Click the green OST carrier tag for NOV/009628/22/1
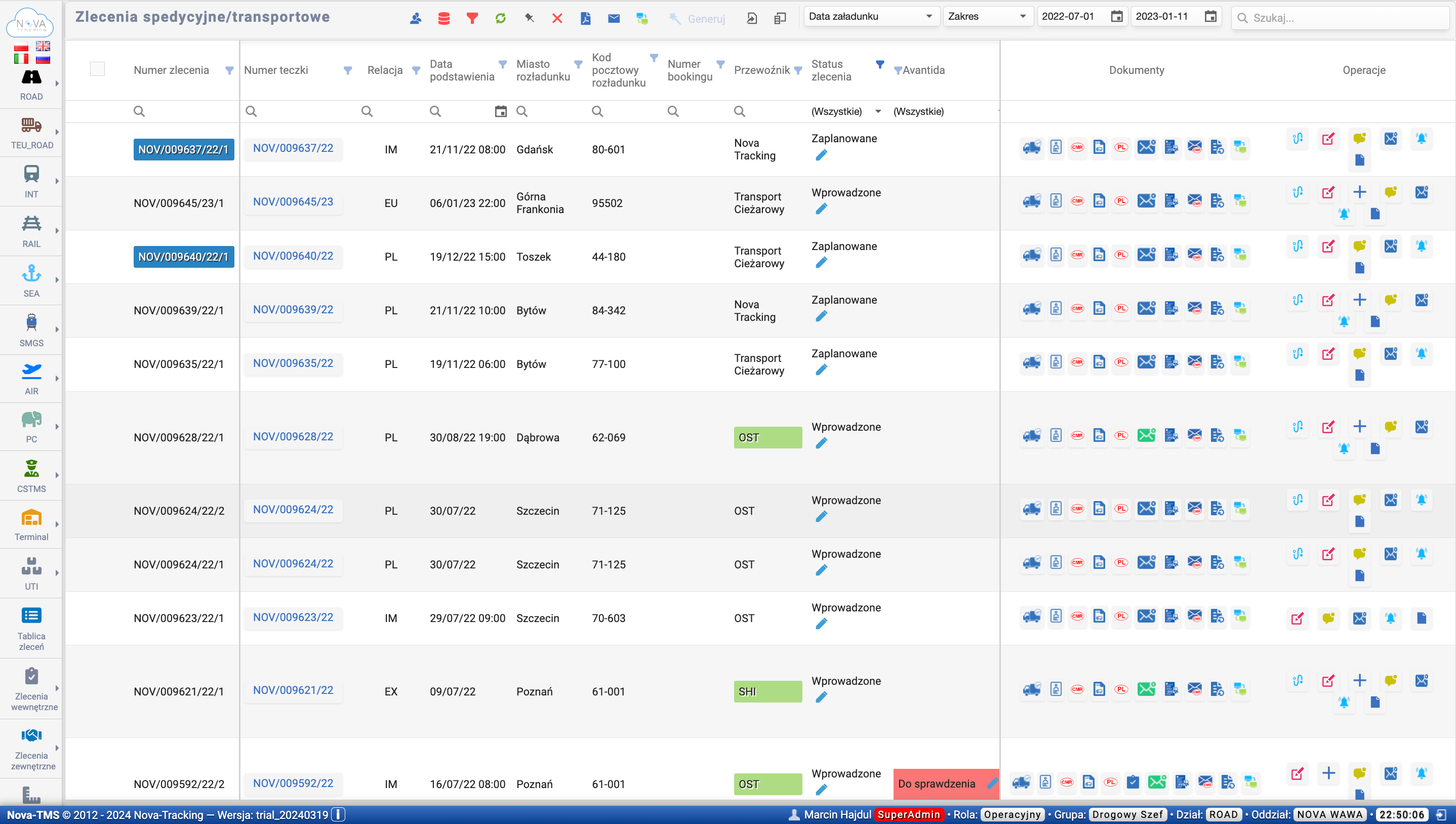The height and width of the screenshot is (824, 1456). click(x=767, y=437)
